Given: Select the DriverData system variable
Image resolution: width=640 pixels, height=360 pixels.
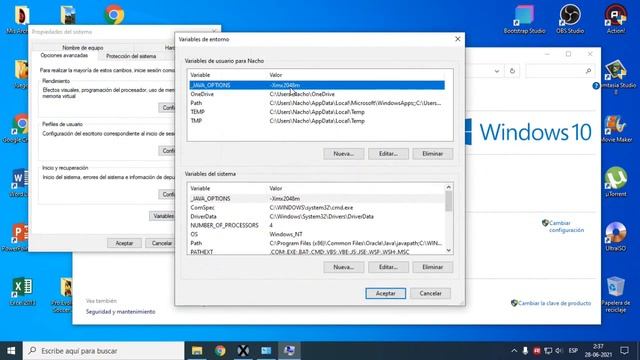Looking at the screenshot, I should click(317, 216).
